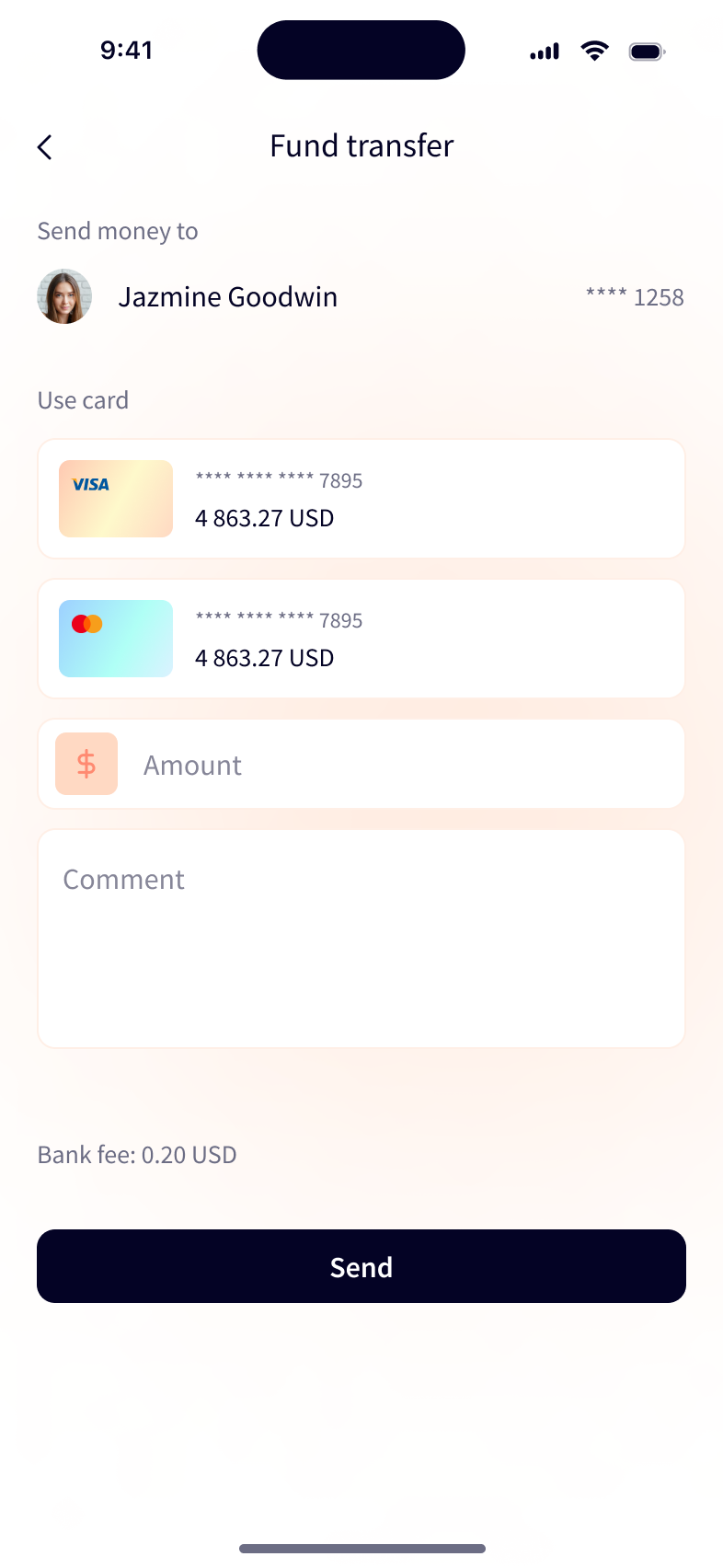Tap the cellular signal icon
Screen dimensions: 723x1568
click(545, 52)
